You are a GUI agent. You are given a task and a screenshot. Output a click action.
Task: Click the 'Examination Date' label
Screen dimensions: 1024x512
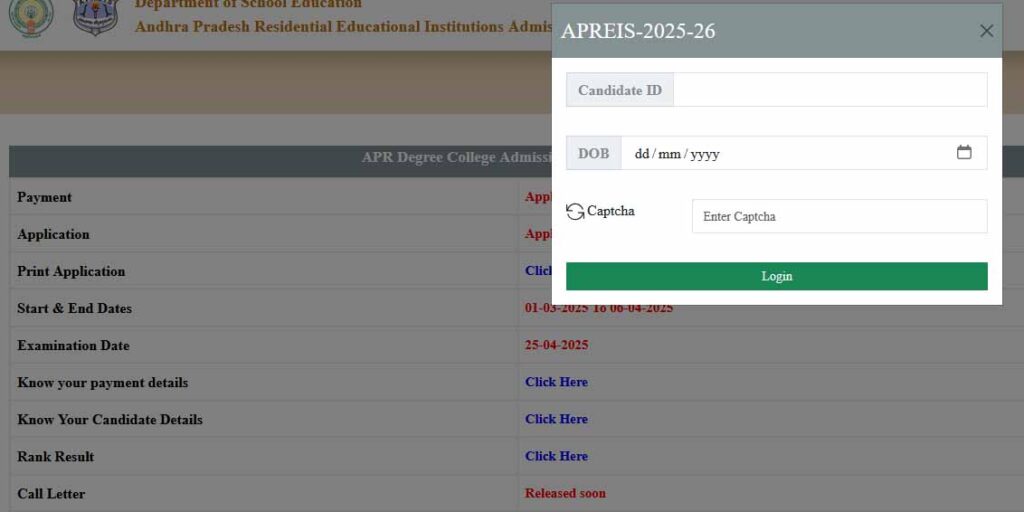point(73,345)
